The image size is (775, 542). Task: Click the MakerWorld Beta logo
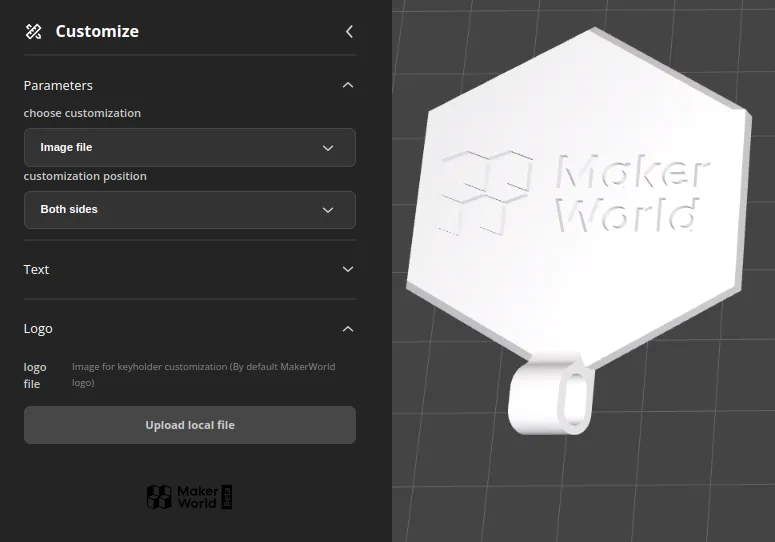tap(189, 497)
